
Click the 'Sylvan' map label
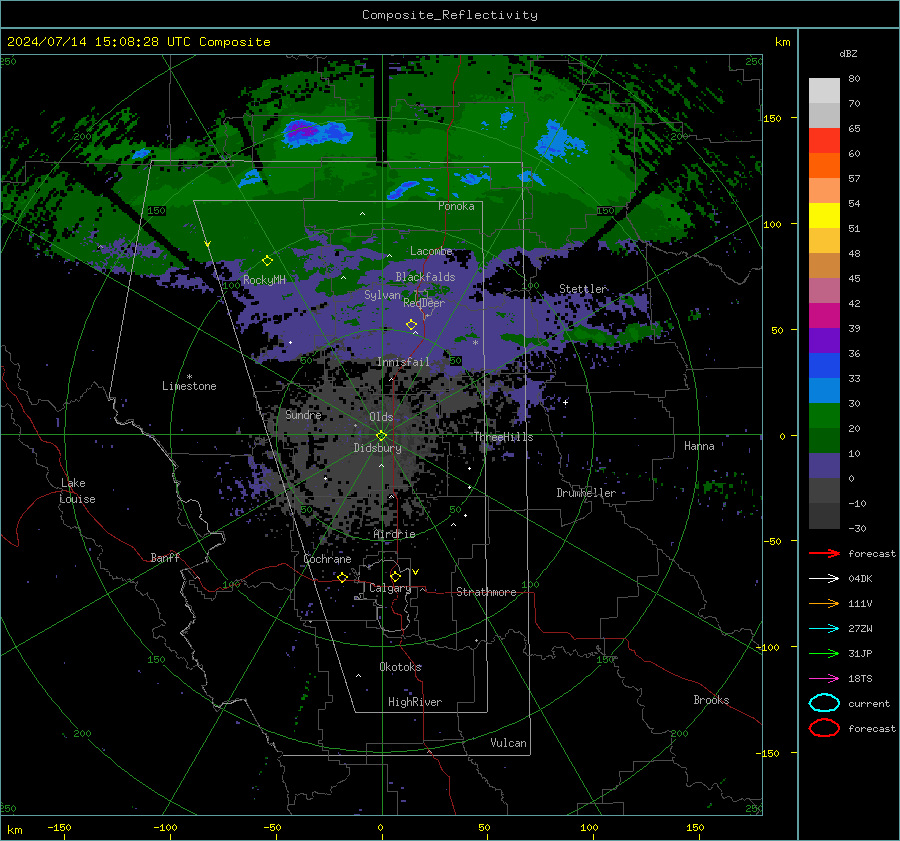click(x=382, y=295)
